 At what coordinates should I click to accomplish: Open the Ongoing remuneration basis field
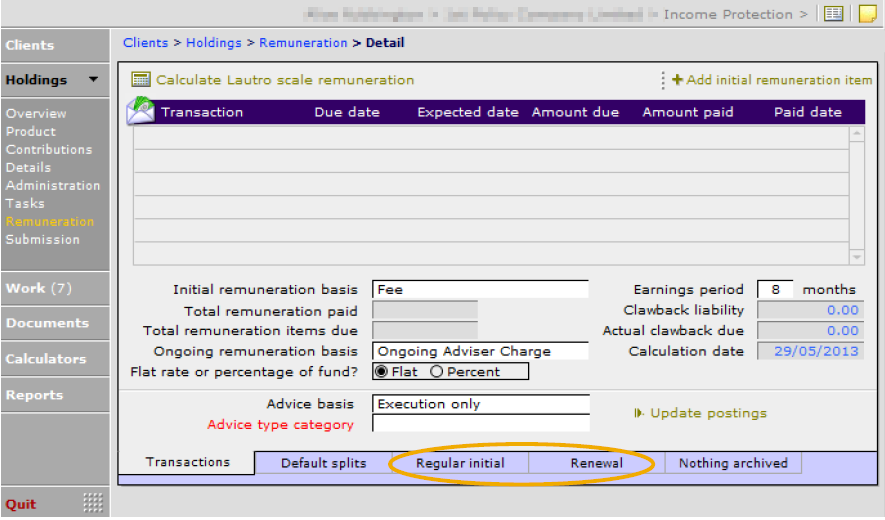click(480, 351)
